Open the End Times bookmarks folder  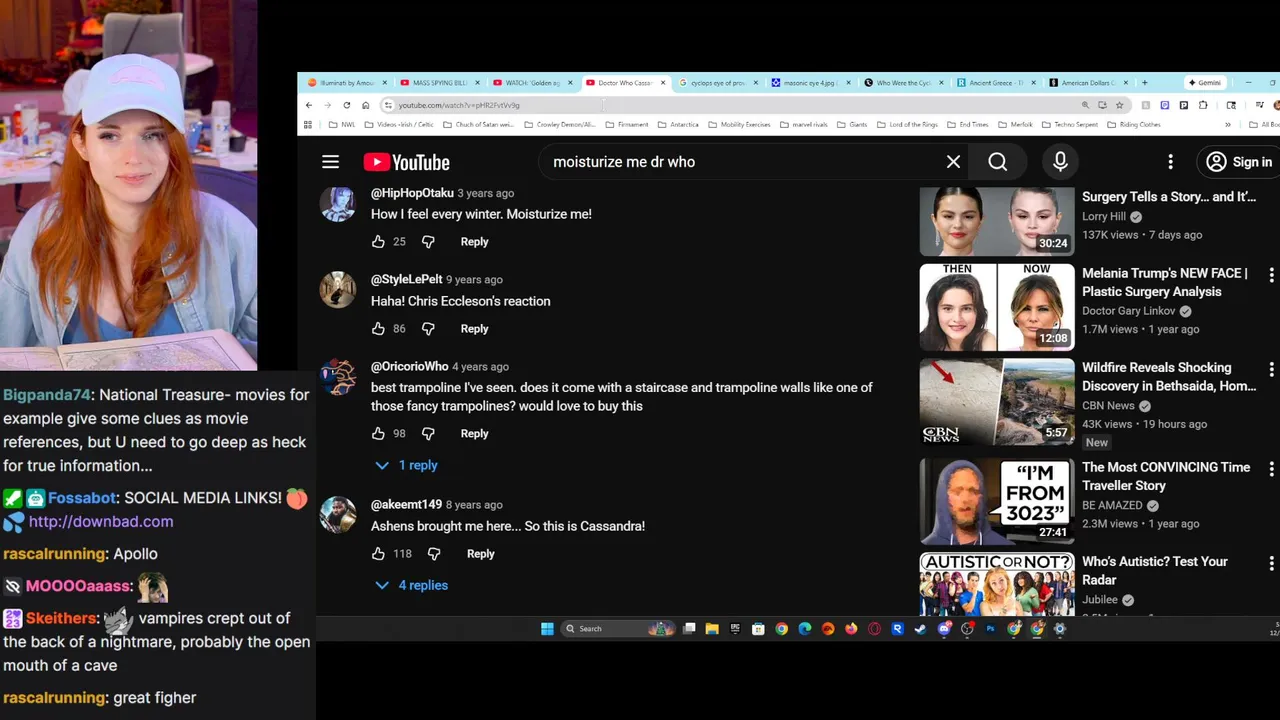tap(968, 125)
